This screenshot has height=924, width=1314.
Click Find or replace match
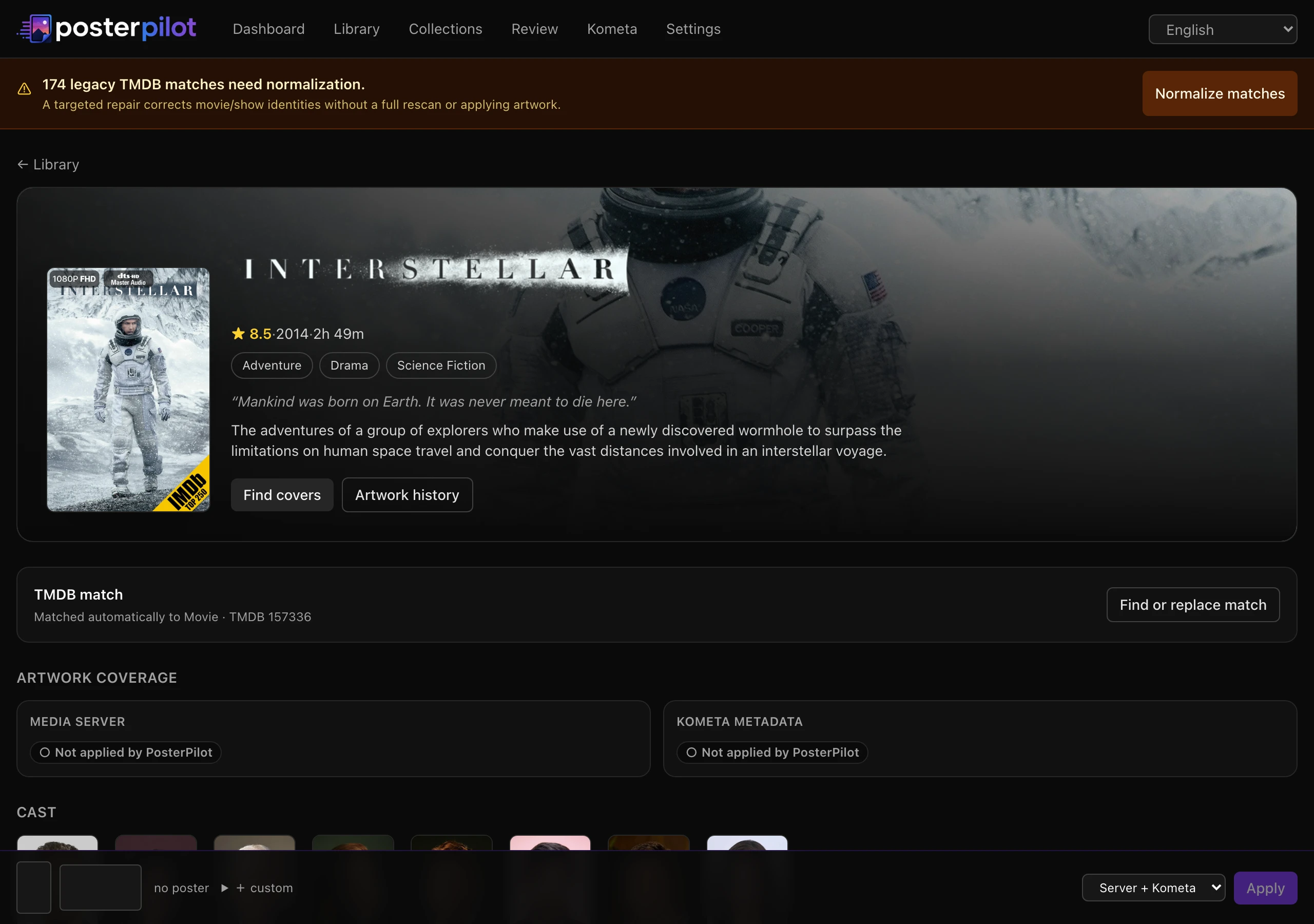(1193, 605)
